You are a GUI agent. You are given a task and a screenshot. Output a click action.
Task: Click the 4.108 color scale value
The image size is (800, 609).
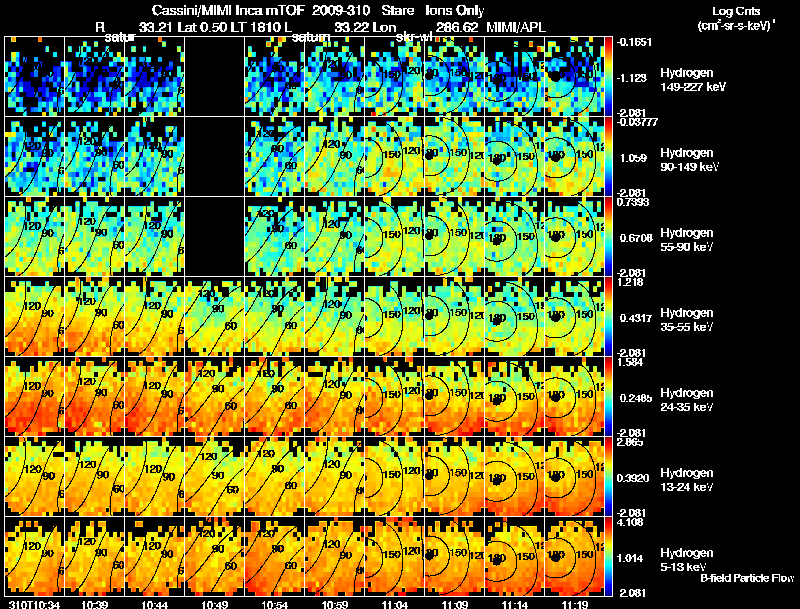(630, 522)
